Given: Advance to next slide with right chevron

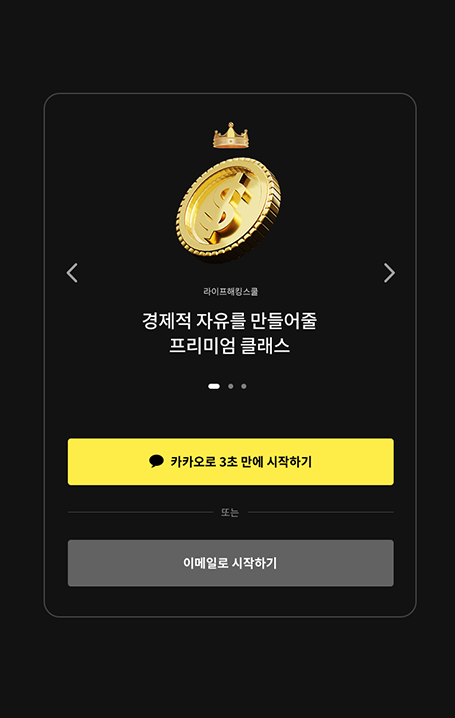Looking at the screenshot, I should click(389, 273).
